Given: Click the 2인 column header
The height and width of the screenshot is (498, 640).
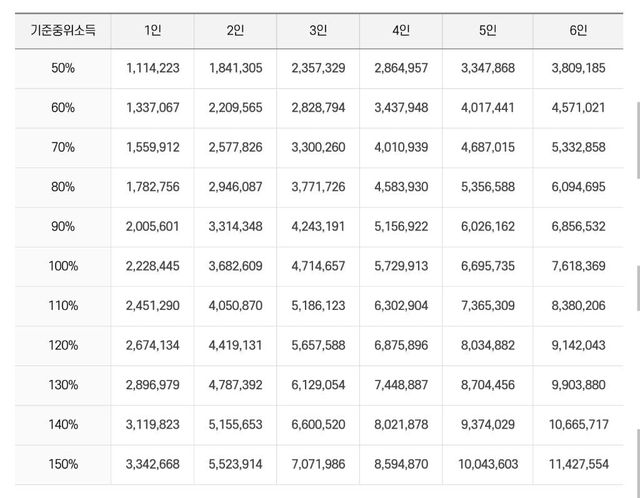Looking at the screenshot, I should click(x=235, y=30).
